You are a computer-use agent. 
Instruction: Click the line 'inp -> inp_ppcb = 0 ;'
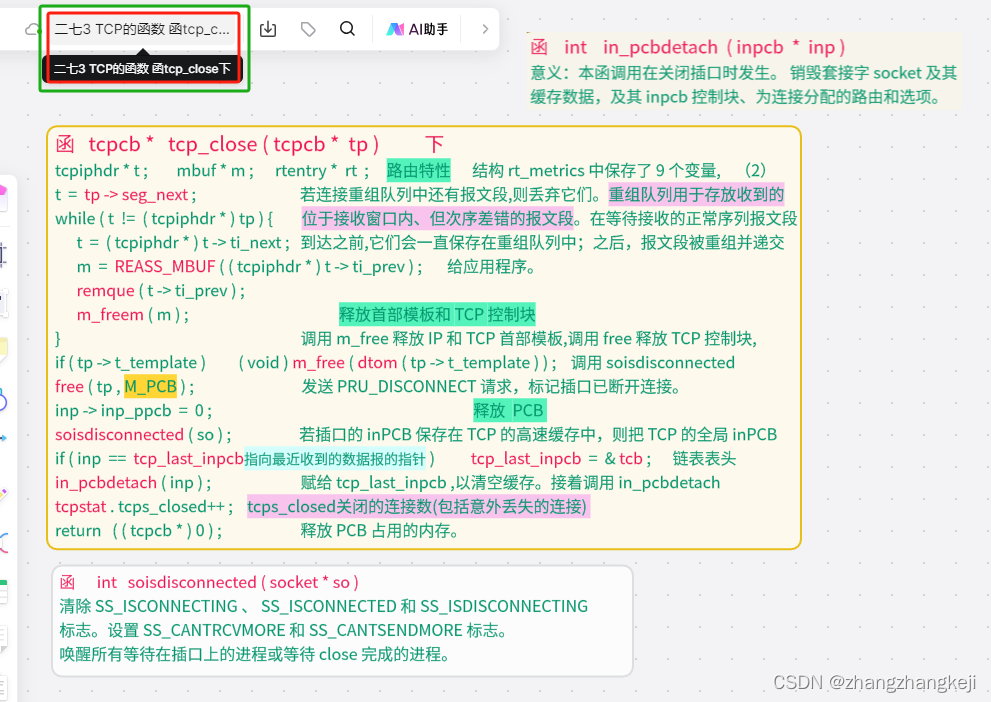(133, 411)
